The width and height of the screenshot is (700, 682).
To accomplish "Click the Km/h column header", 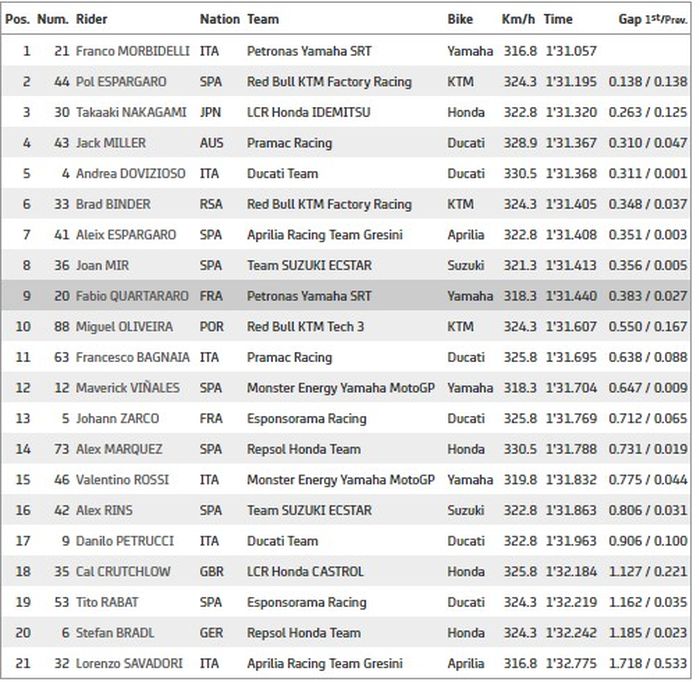I will coord(518,19).
